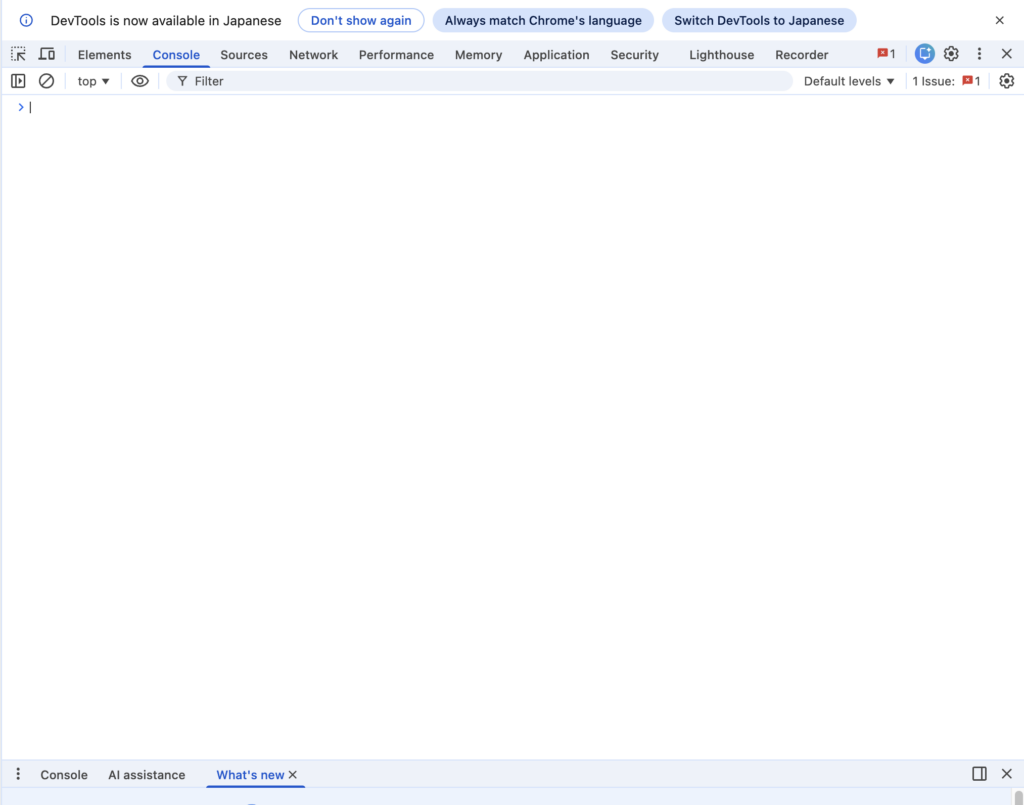Create live expression via eye icon
The image size is (1024, 805).
pyautogui.click(x=140, y=81)
